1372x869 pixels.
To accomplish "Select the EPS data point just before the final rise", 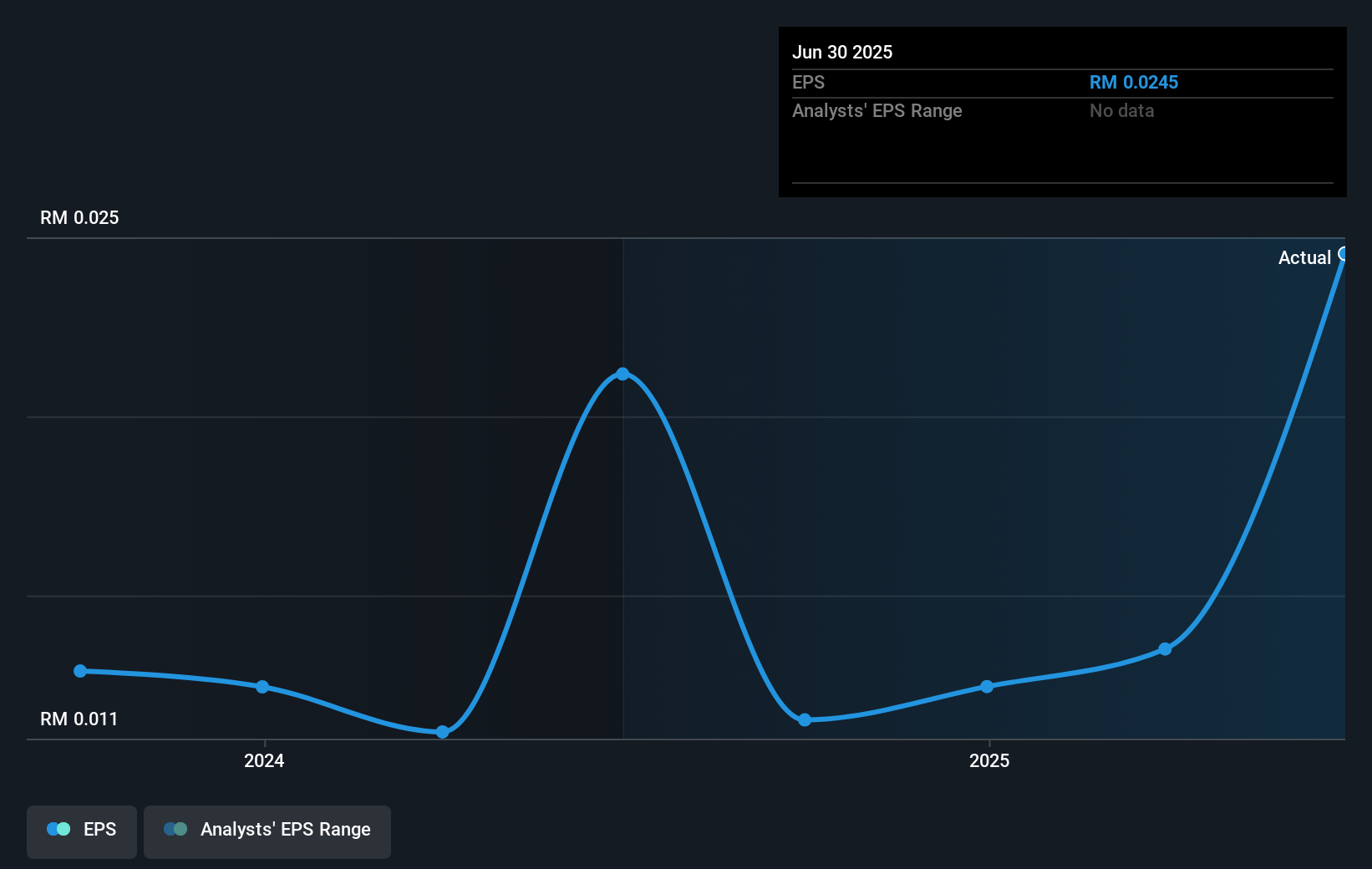I will pos(1165,649).
